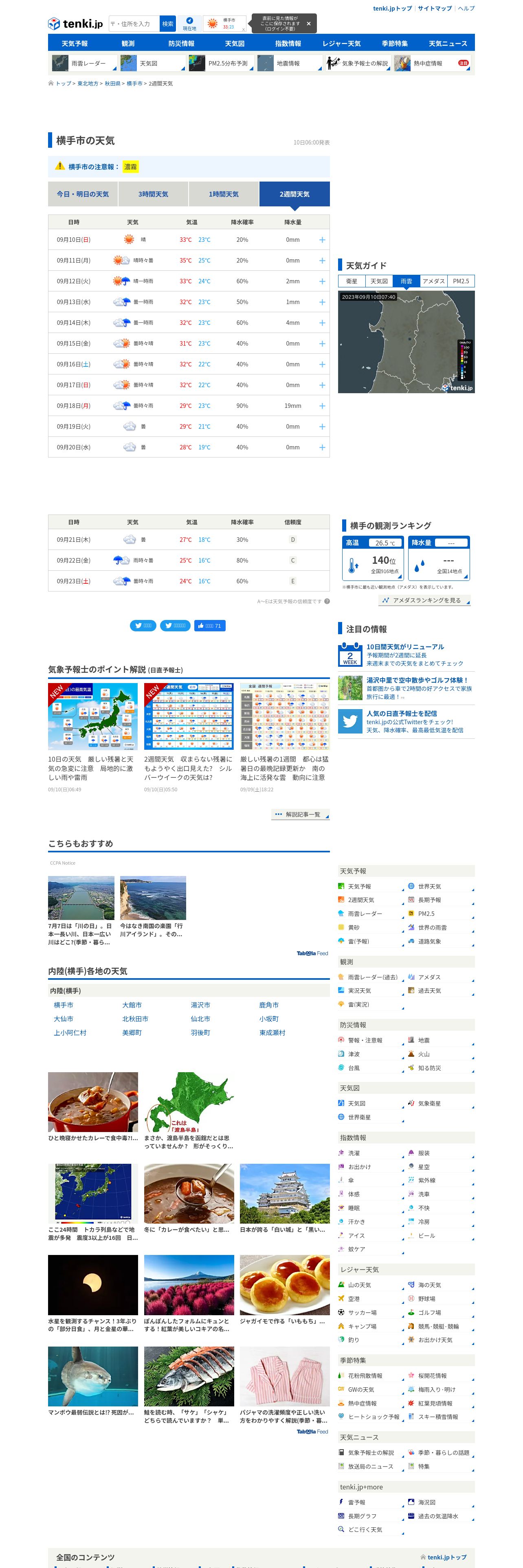This screenshot has height=1568, width=523.
Task: Click the like button showing 71
Action: [x=210, y=626]
